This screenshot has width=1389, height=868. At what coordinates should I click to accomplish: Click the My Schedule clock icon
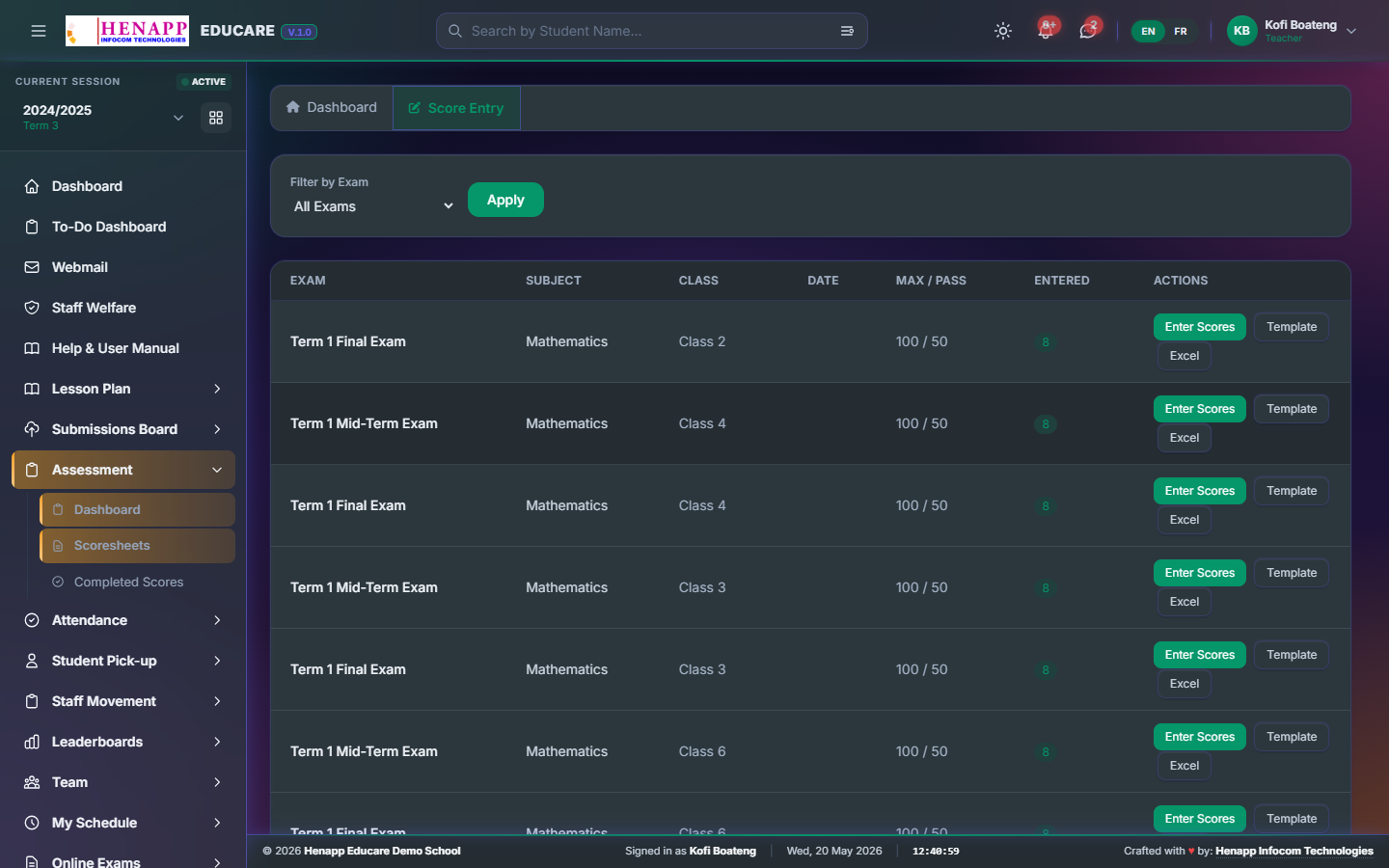(32, 823)
